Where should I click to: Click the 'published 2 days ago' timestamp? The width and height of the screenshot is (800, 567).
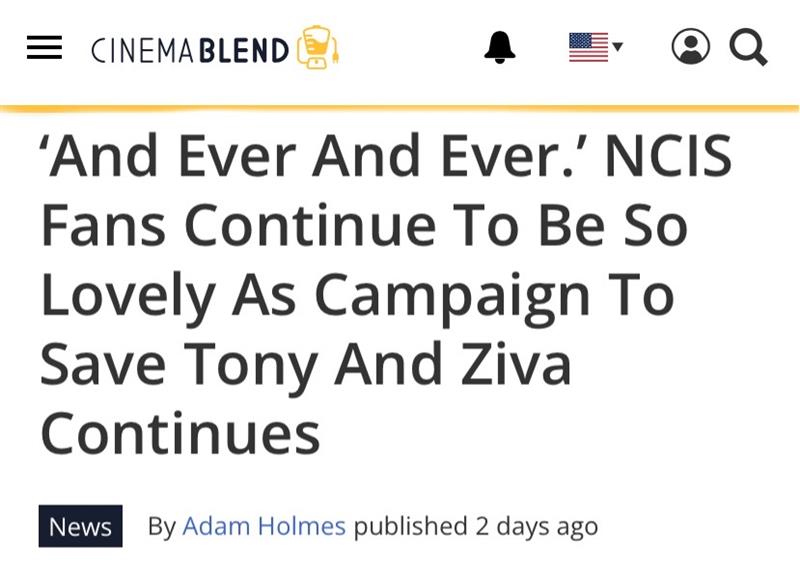pos(476,526)
